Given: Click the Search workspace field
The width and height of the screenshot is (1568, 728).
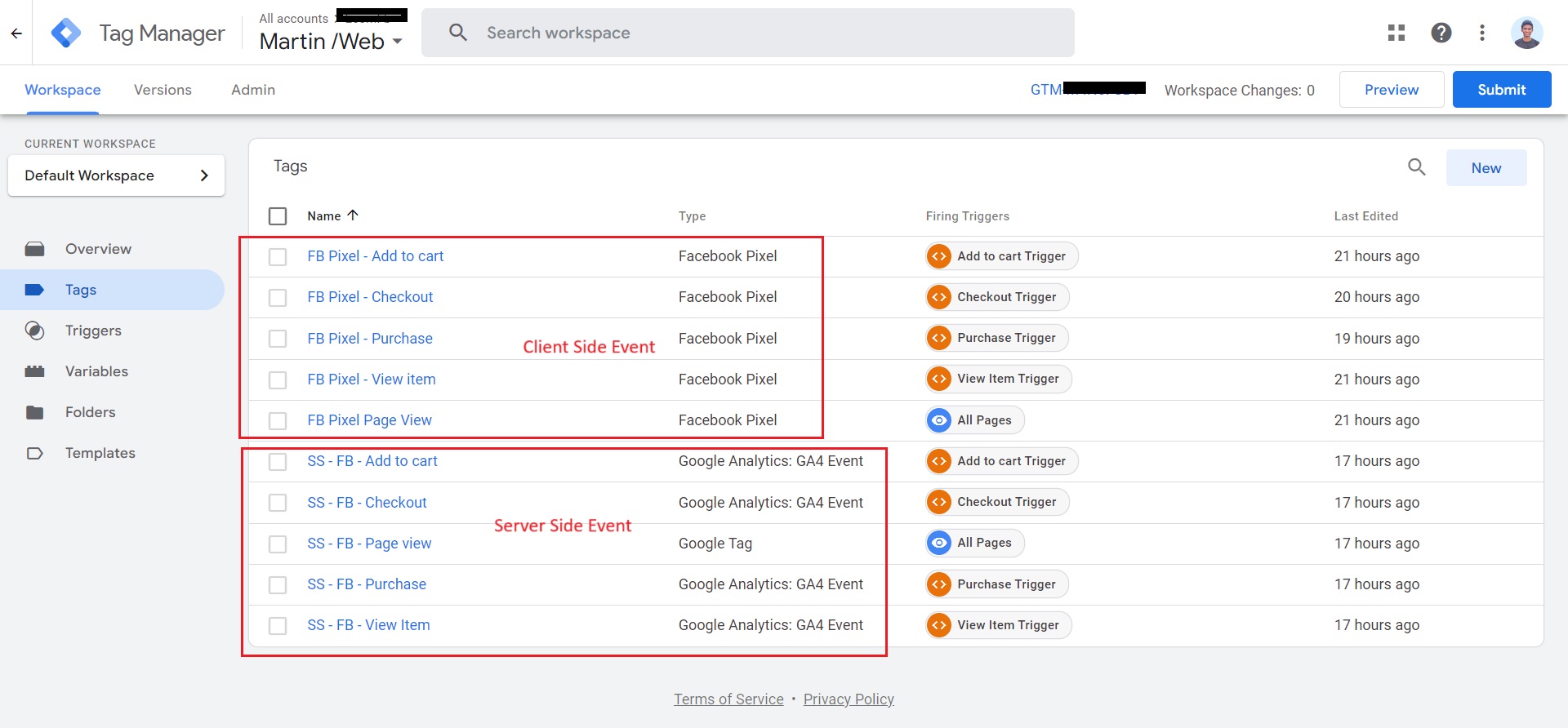Looking at the screenshot, I should tap(748, 33).
